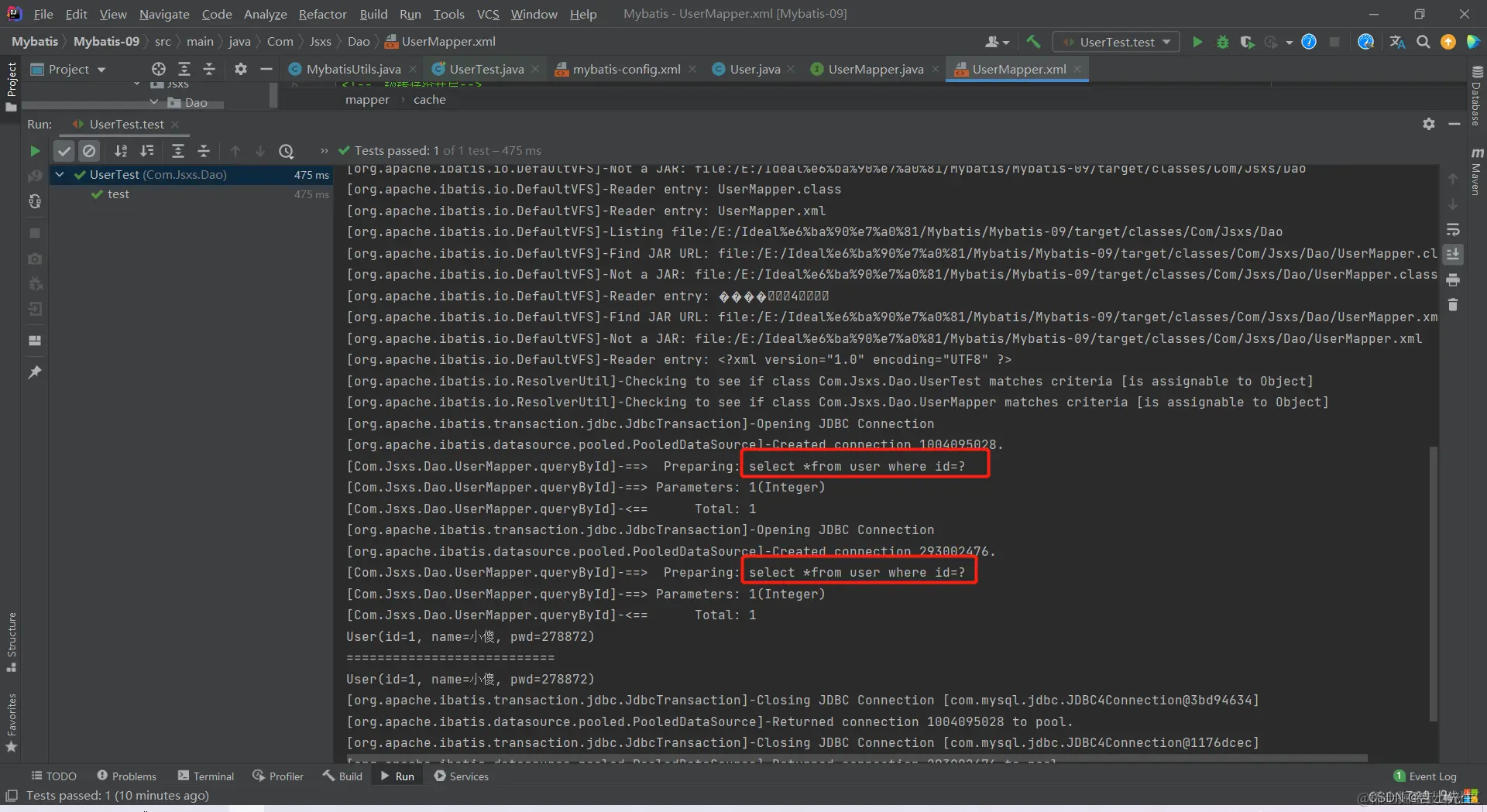Open the test history clock icon
The height and width of the screenshot is (812, 1487).
tap(287, 151)
